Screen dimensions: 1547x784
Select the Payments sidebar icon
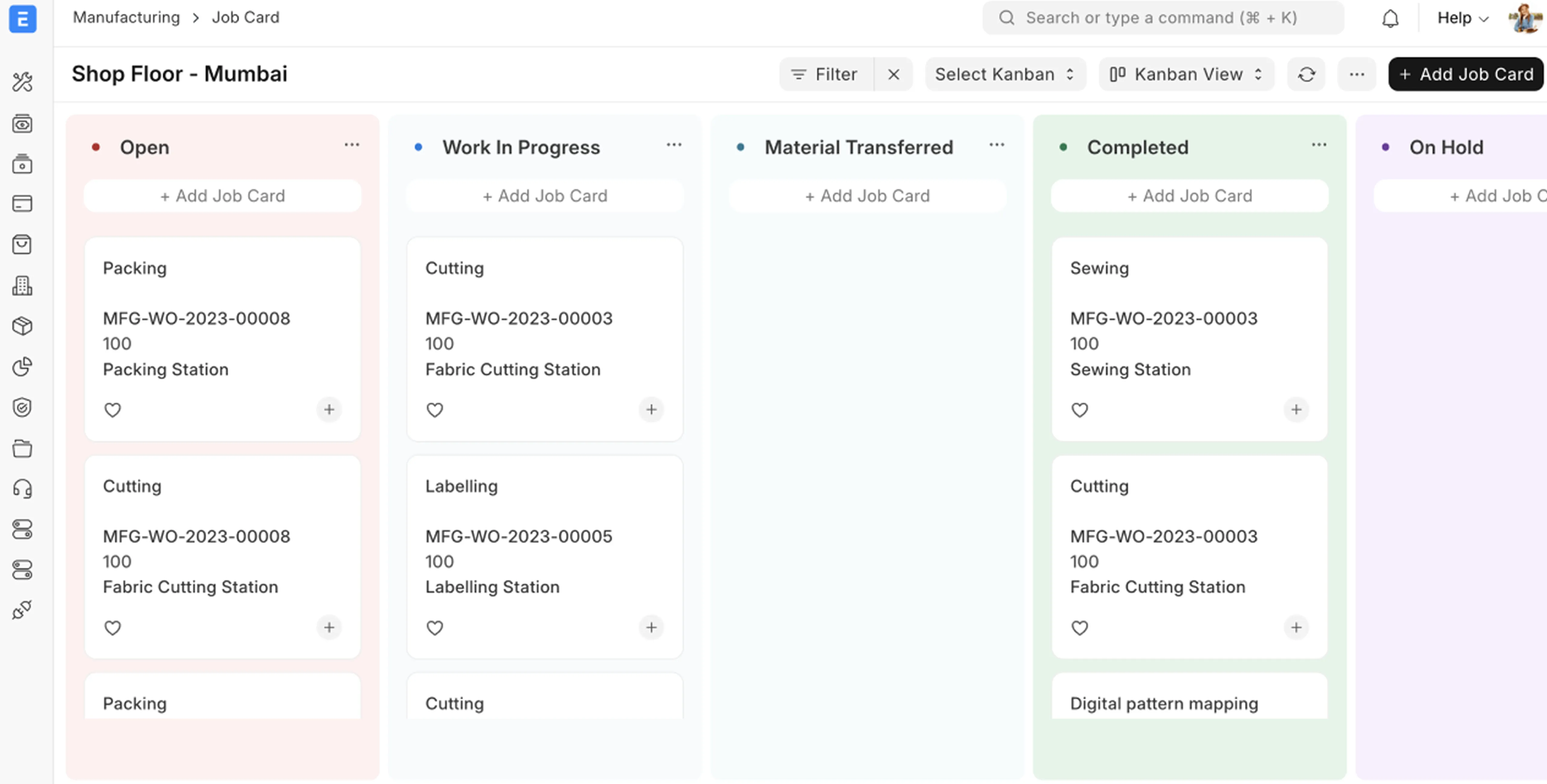(22, 204)
